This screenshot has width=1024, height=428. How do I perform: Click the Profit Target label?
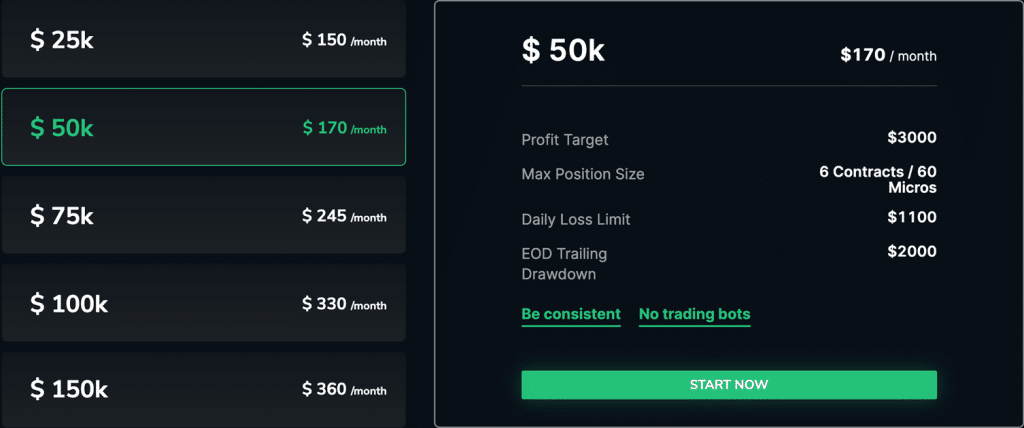click(x=565, y=140)
